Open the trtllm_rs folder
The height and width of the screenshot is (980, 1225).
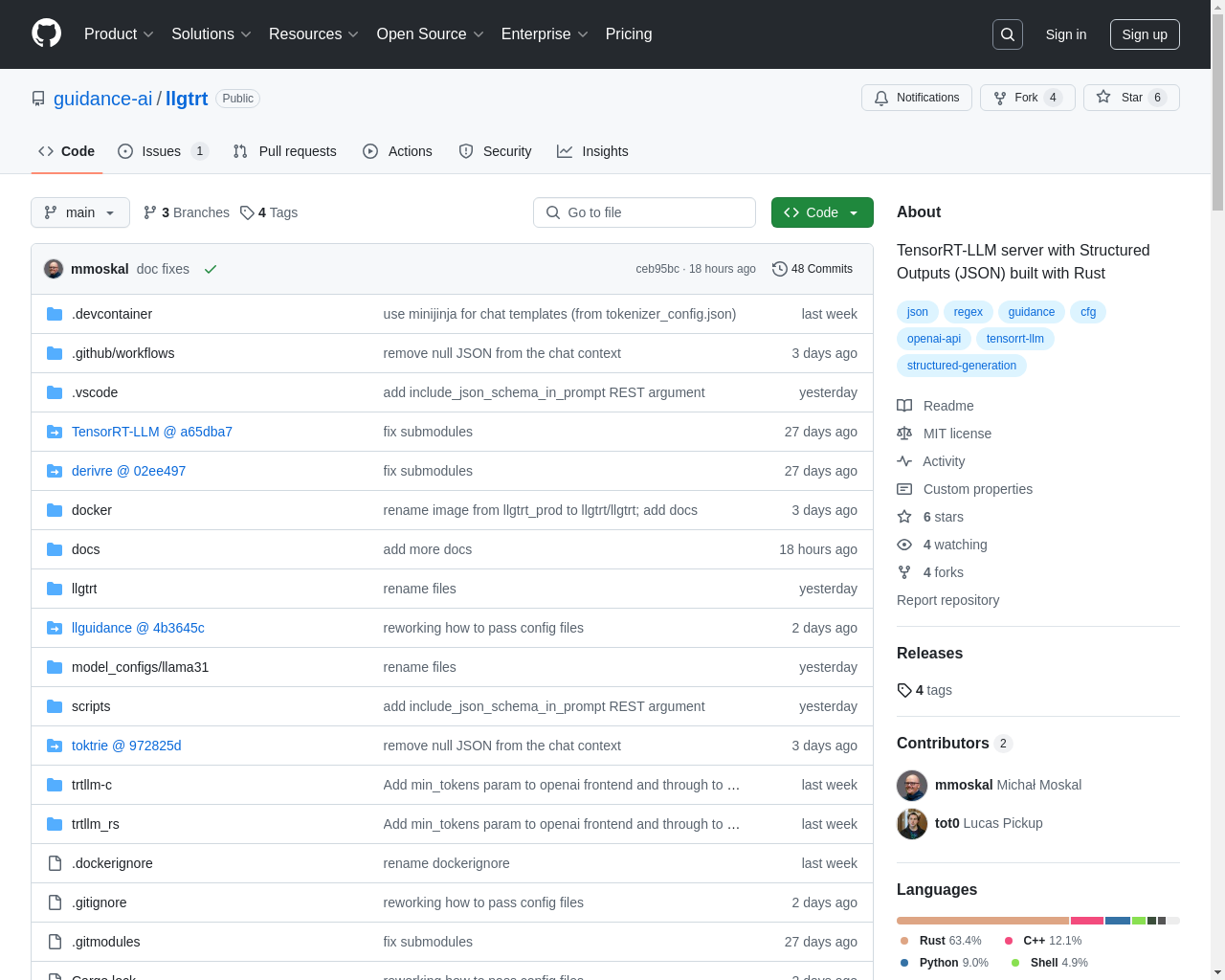pyautogui.click(x=96, y=824)
